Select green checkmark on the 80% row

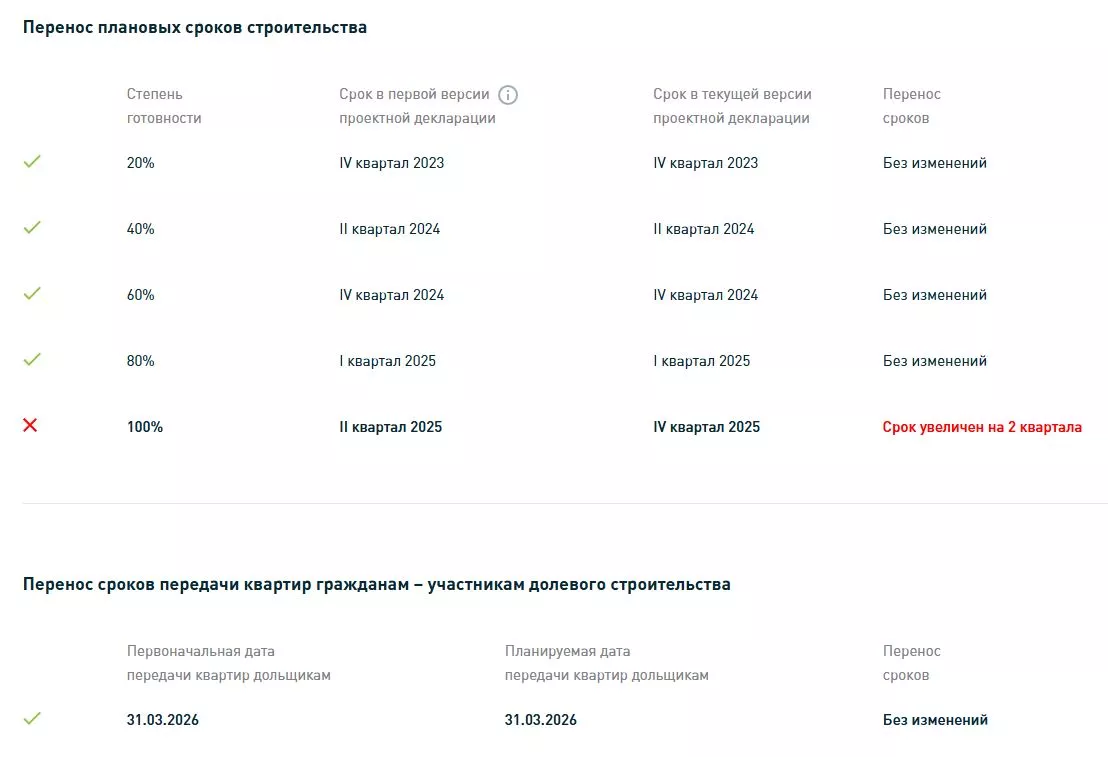tap(32, 359)
